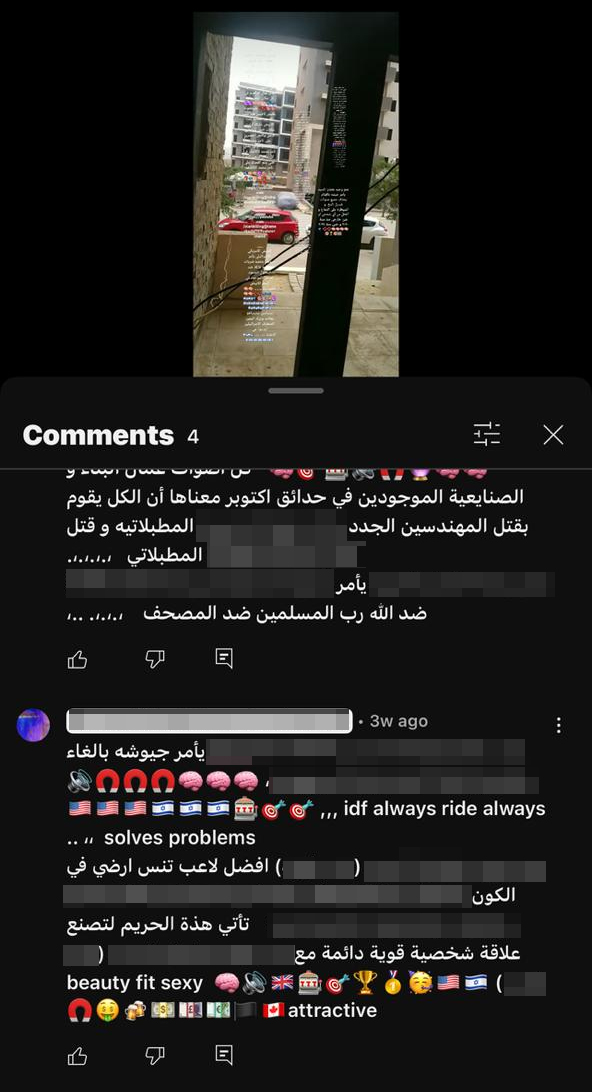Dislike the comment posted 3w ago
The width and height of the screenshot is (592, 1092).
tap(155, 1056)
